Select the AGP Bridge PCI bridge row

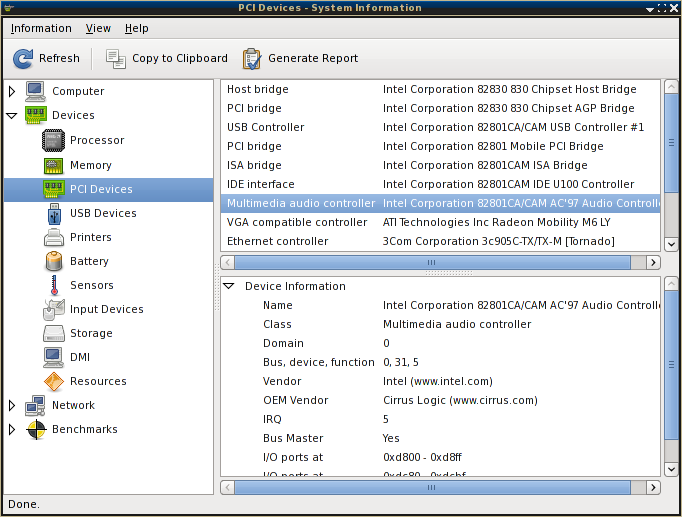pyautogui.click(x=441, y=108)
